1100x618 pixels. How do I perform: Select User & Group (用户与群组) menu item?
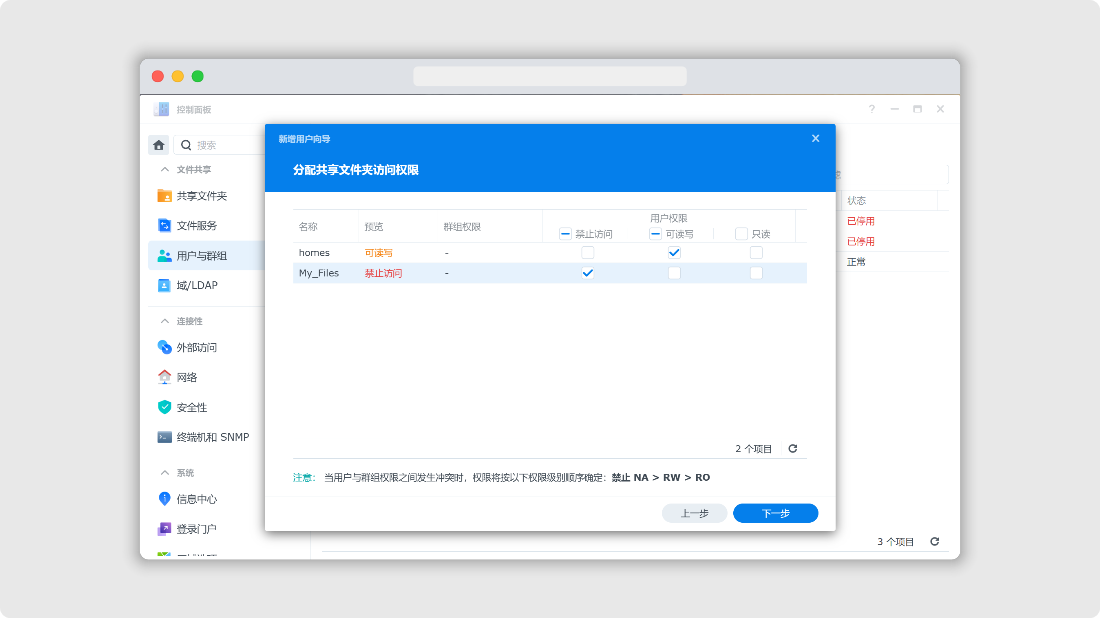click(201, 256)
